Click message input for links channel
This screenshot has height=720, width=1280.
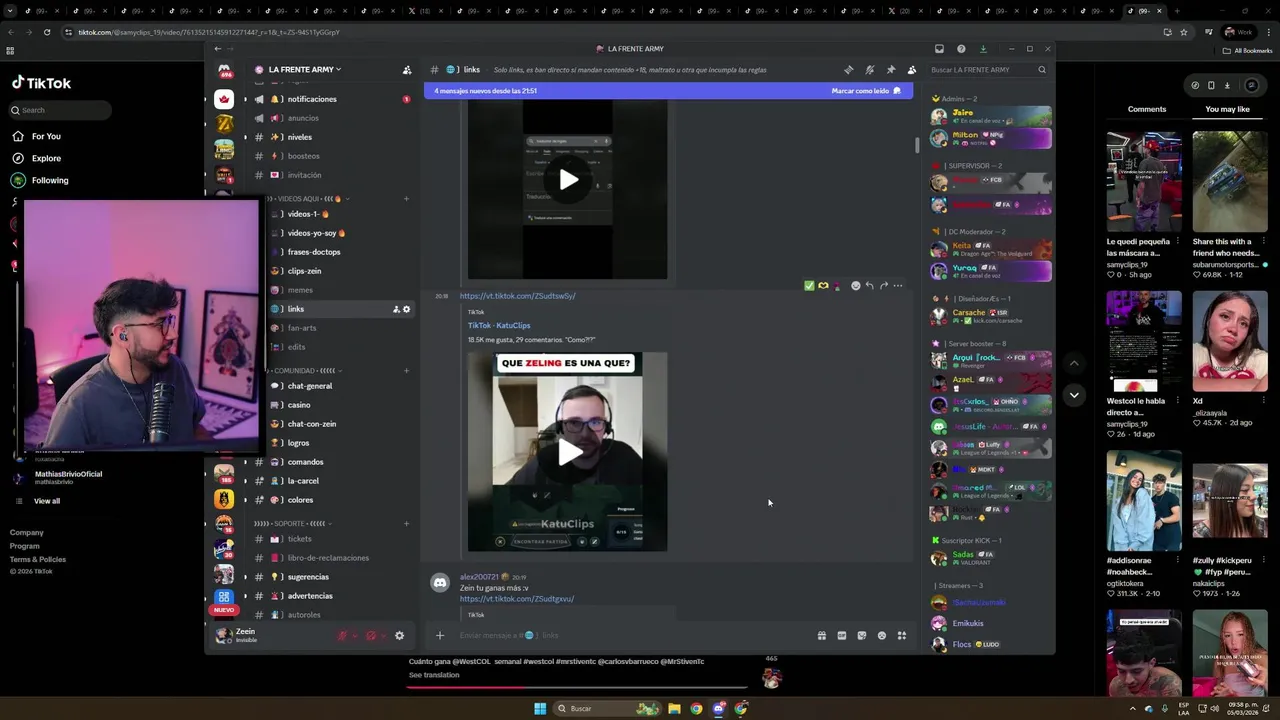630,635
